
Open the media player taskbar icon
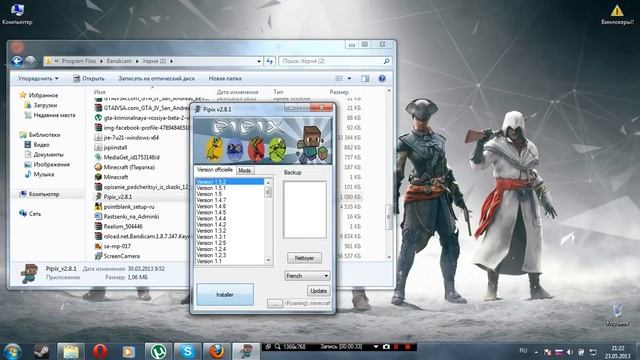coord(129,351)
